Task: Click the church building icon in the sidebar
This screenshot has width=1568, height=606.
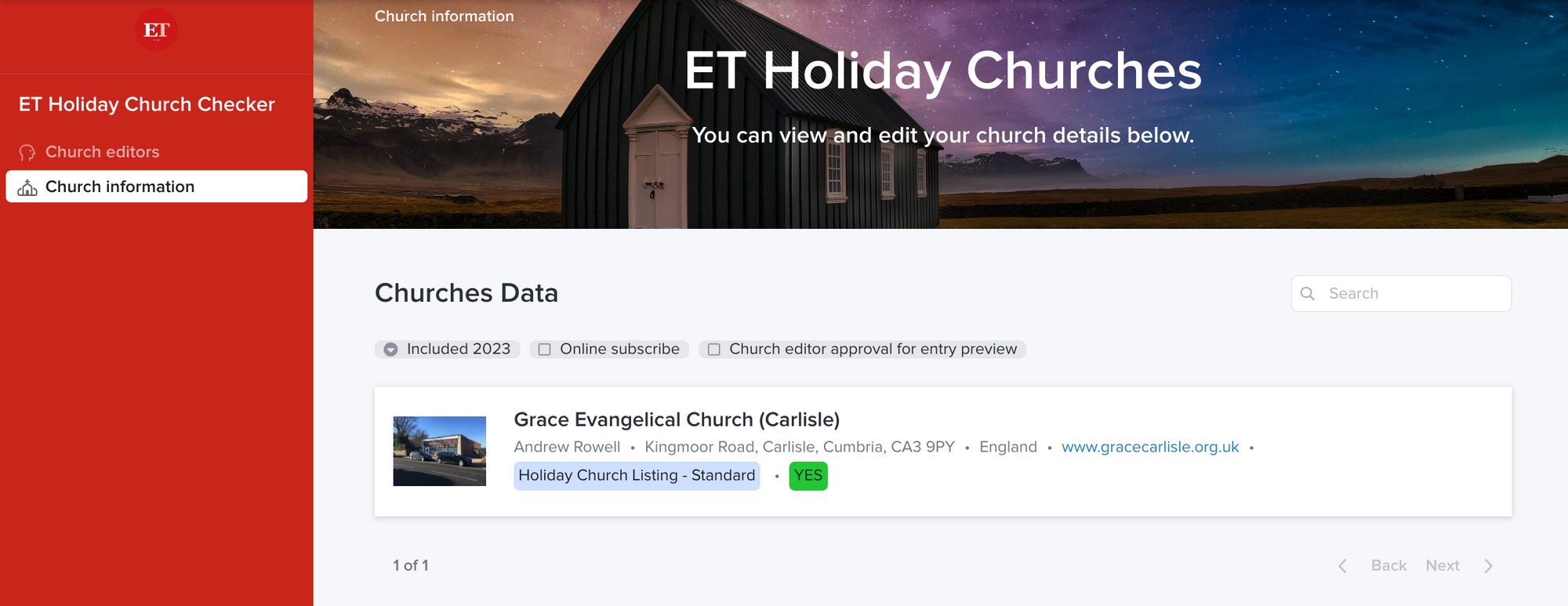Action: coord(27,187)
